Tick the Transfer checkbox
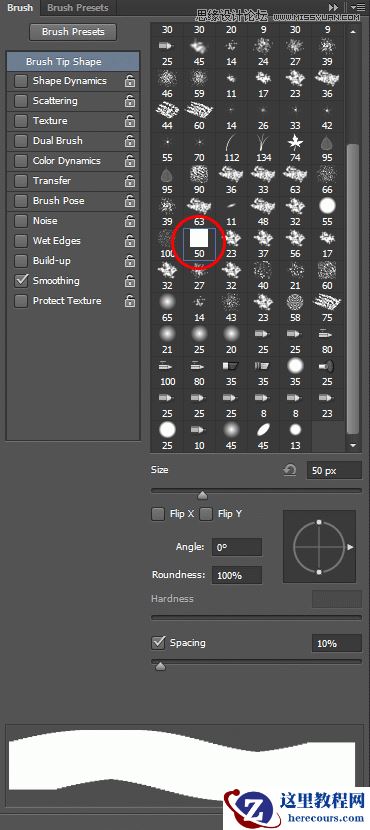Screen dimensions: 370x830 (21, 181)
